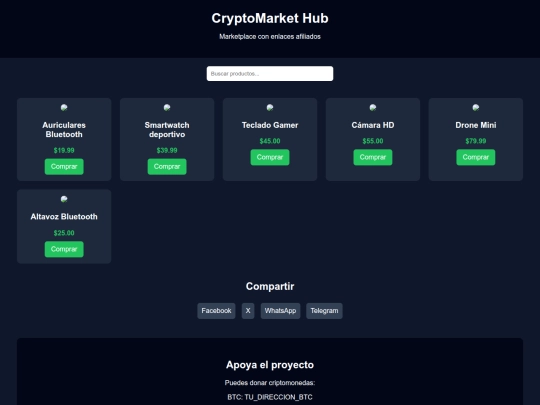Click the CryptoMarket Hub title
The image size is (540, 405).
point(270,18)
